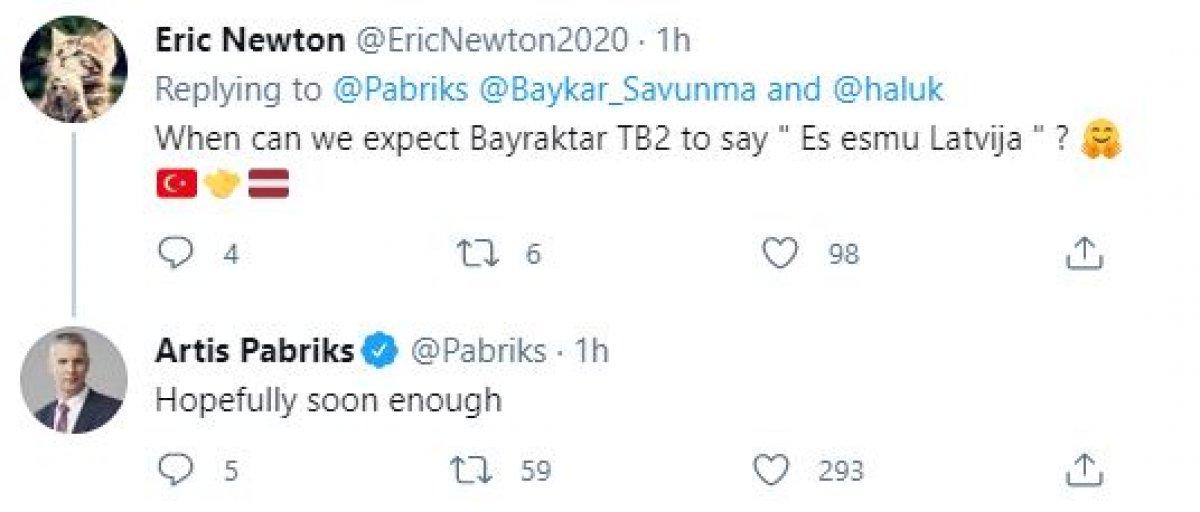1200x512 pixels.
Task: Open the @haluk mention
Action: (x=885, y=90)
